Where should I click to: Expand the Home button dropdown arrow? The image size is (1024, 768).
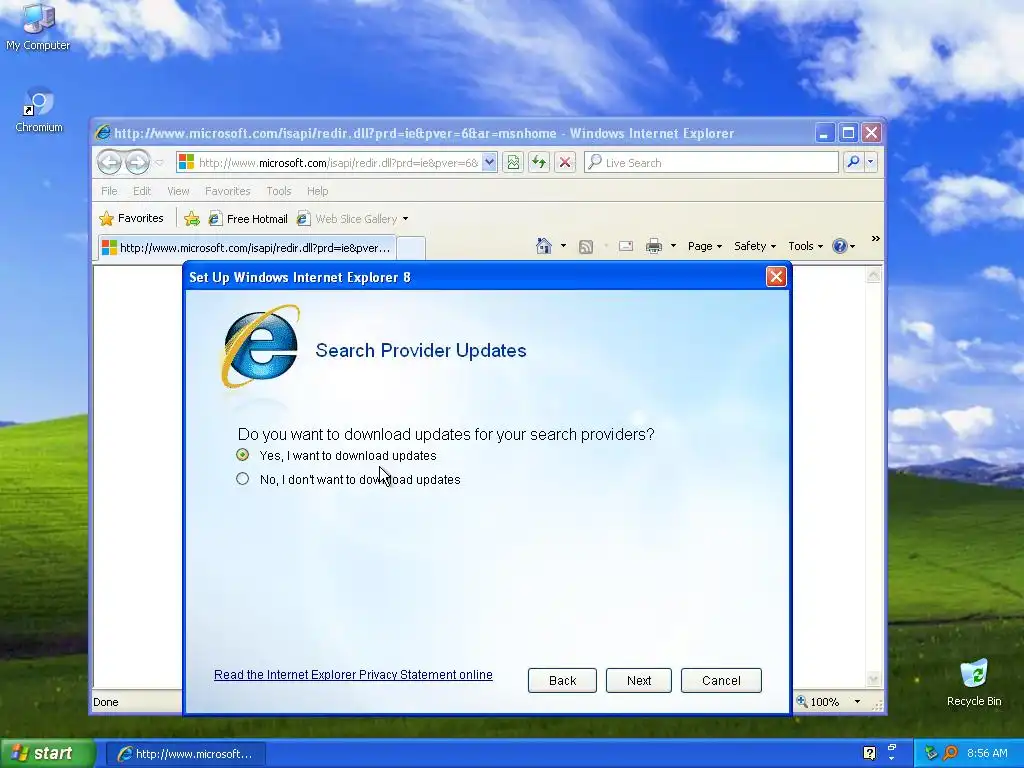pyautogui.click(x=563, y=246)
